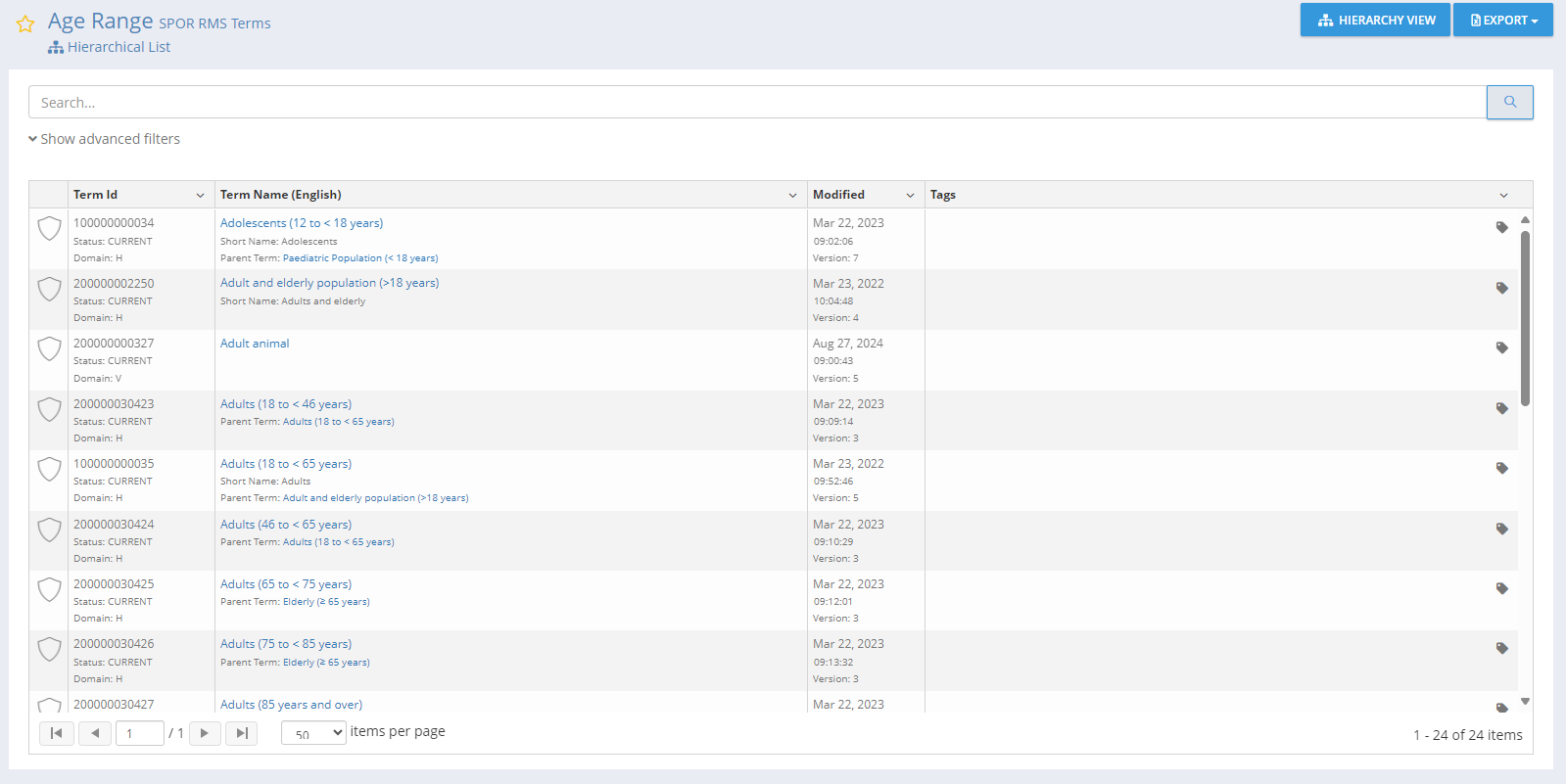Image resolution: width=1566 pixels, height=784 pixels.
Task: Click the vertical scrollbar of the table
Action: [x=1525, y=318]
